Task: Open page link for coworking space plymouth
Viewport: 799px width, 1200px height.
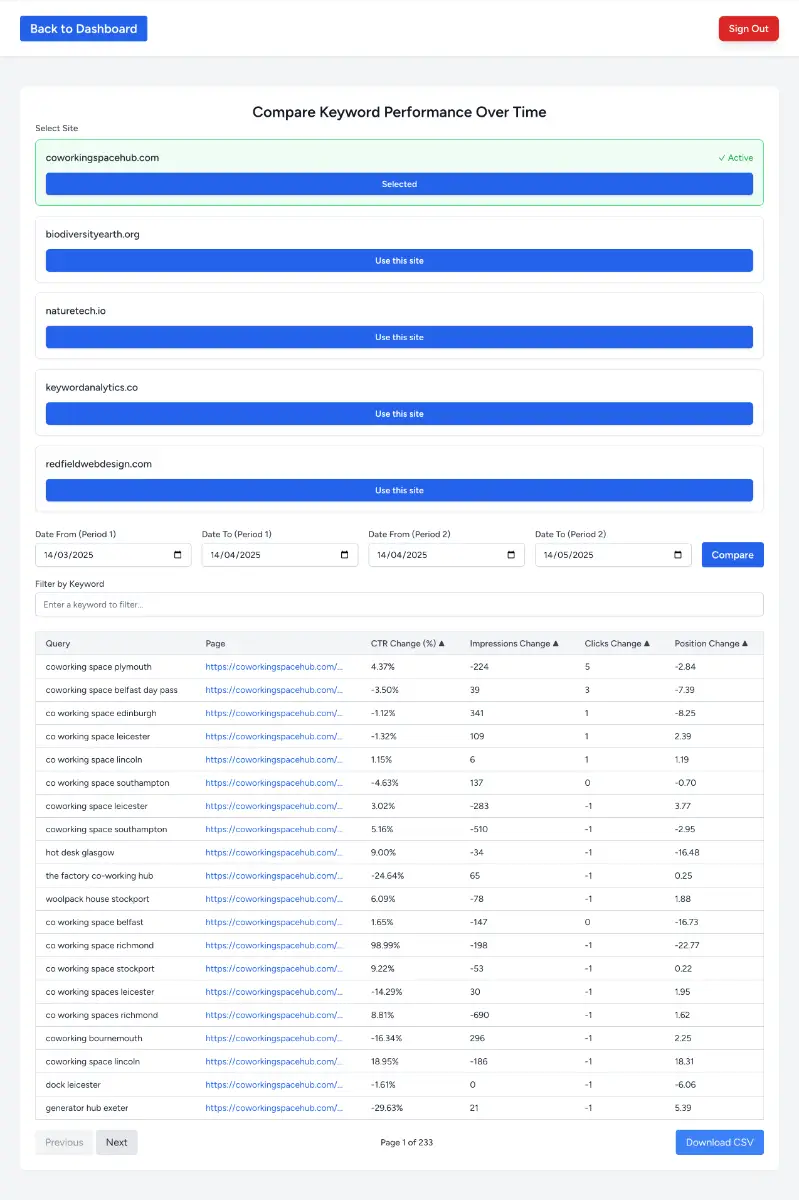Action: pos(274,667)
